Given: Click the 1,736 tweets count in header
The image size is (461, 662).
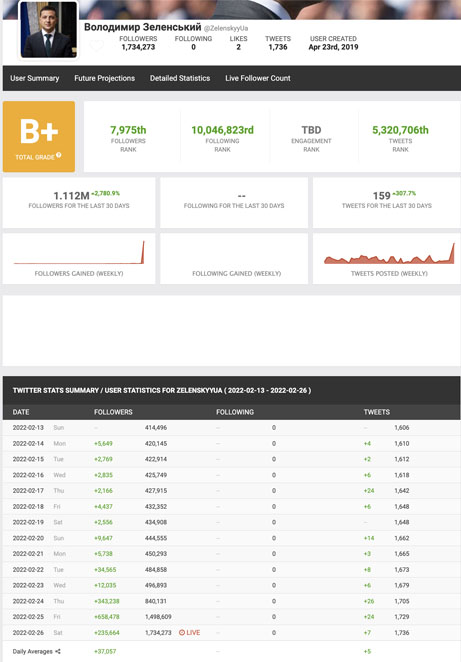Looking at the screenshot, I should click(278, 47).
